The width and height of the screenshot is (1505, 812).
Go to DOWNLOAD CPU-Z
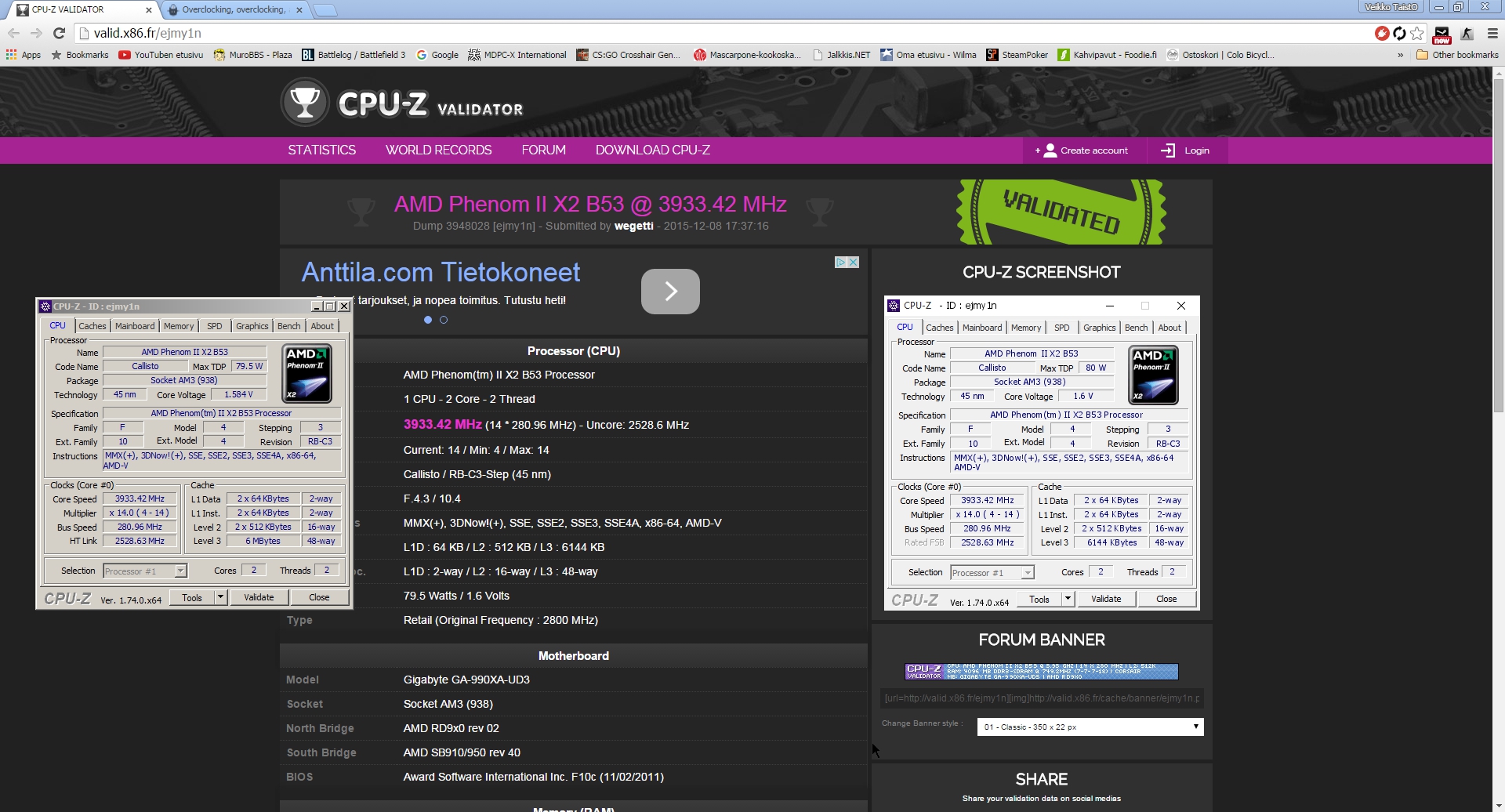pos(652,150)
